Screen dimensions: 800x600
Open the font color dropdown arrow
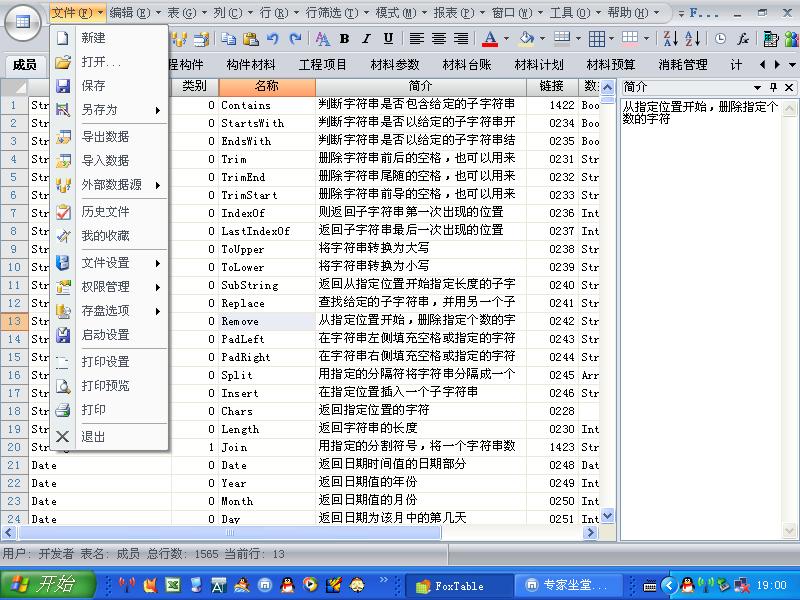[506, 39]
